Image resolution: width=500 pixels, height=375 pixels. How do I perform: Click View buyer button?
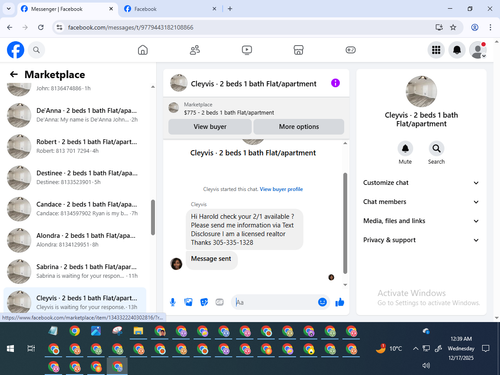pyautogui.click(x=210, y=127)
